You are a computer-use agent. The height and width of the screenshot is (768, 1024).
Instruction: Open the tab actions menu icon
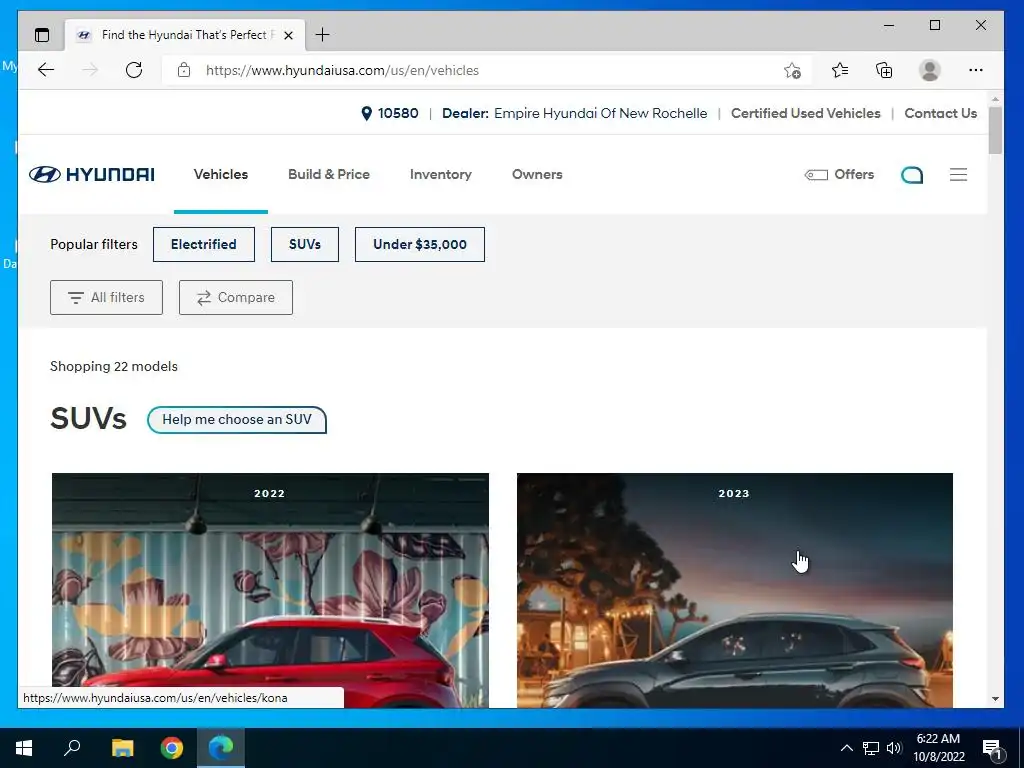coord(42,35)
